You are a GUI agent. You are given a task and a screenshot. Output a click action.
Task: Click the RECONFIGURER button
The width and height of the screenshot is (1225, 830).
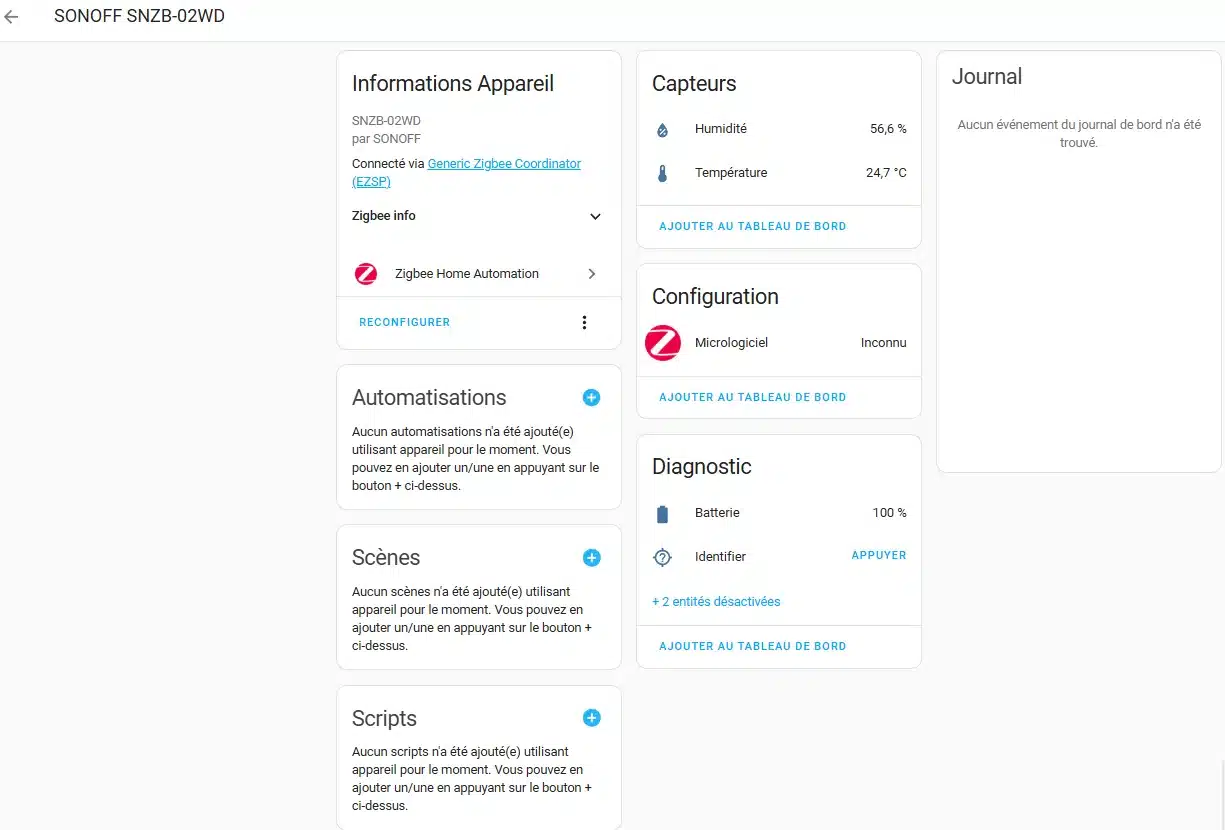click(405, 322)
